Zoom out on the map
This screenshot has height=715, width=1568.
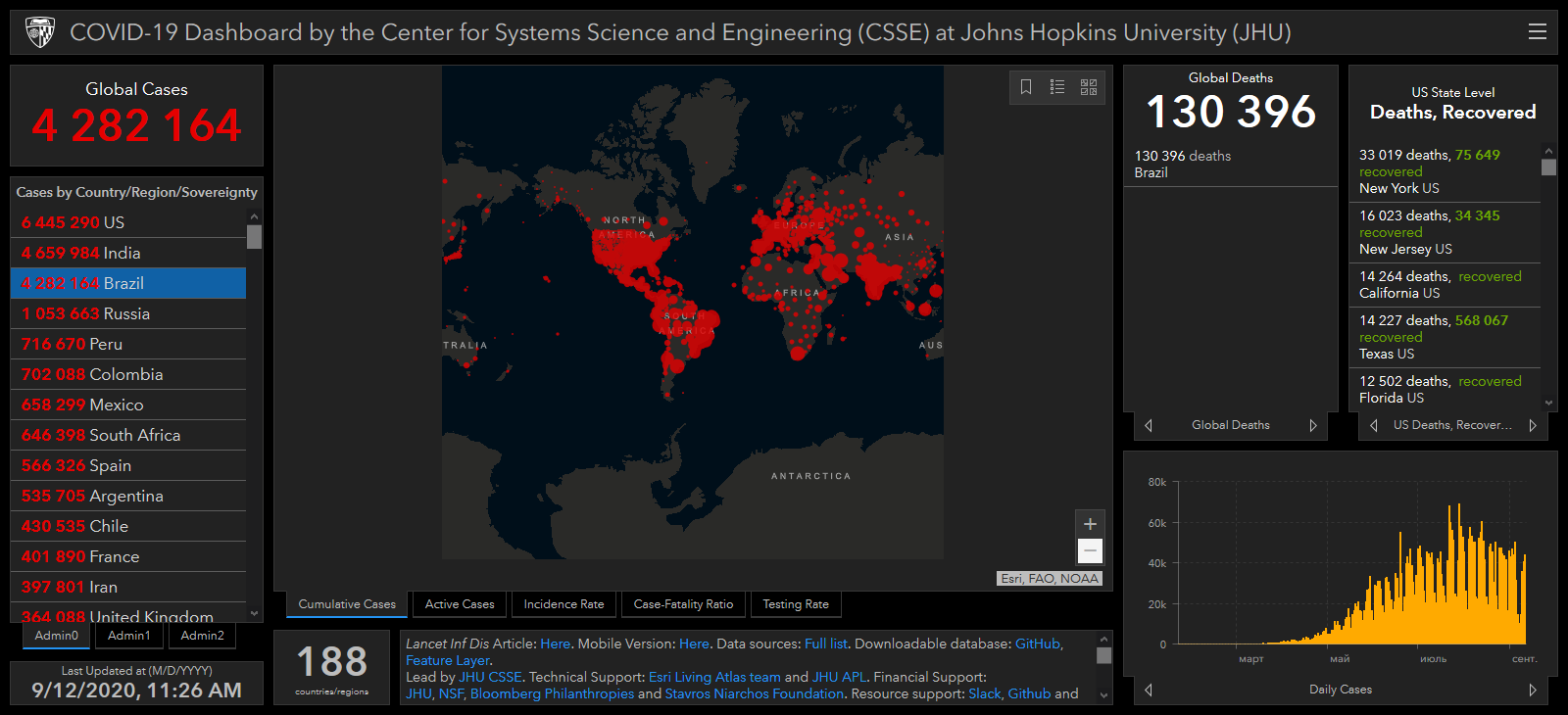(x=1090, y=551)
